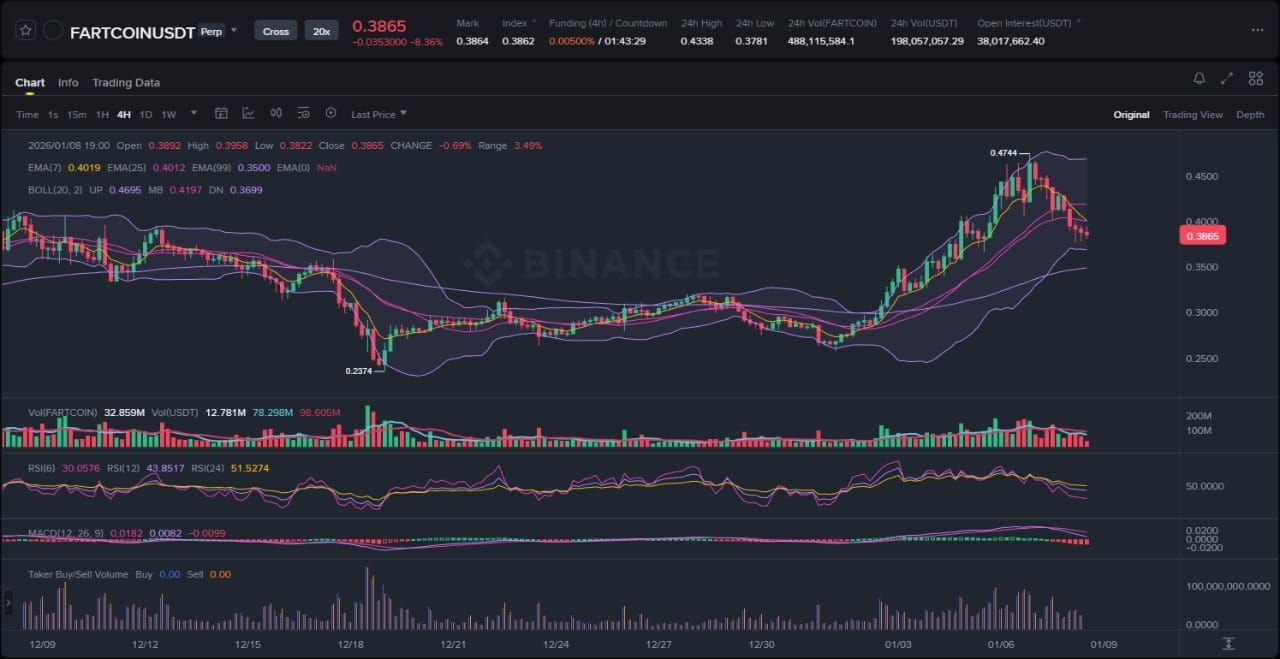
Task: Switch to the Info tab
Action: click(68, 83)
